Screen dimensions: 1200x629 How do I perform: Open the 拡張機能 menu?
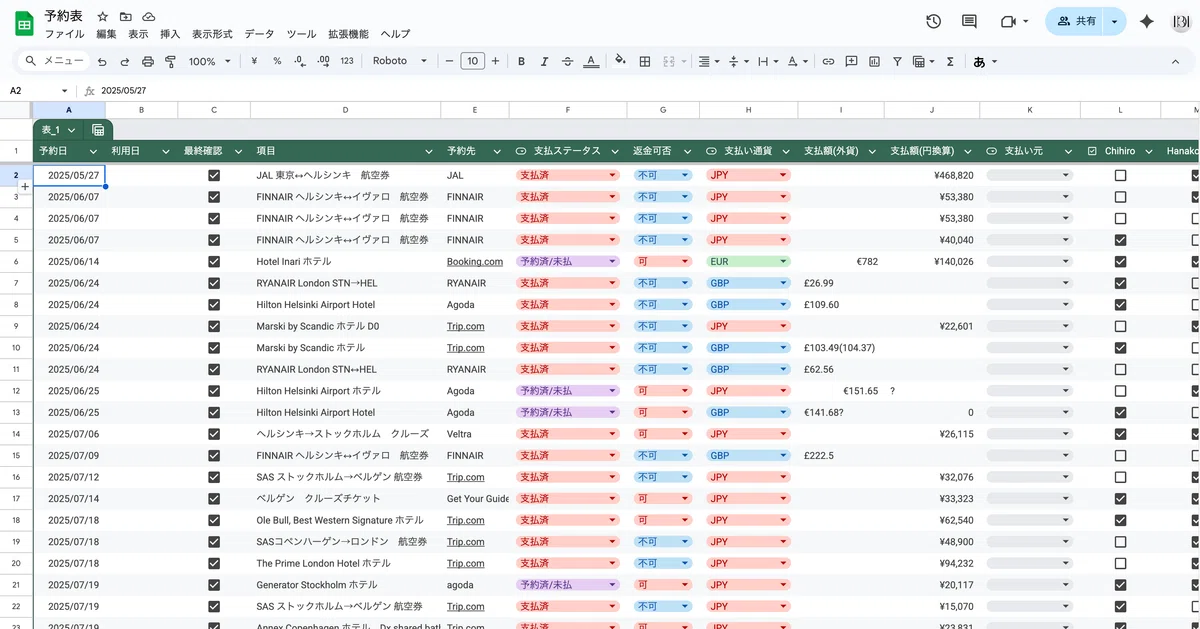coord(348,34)
